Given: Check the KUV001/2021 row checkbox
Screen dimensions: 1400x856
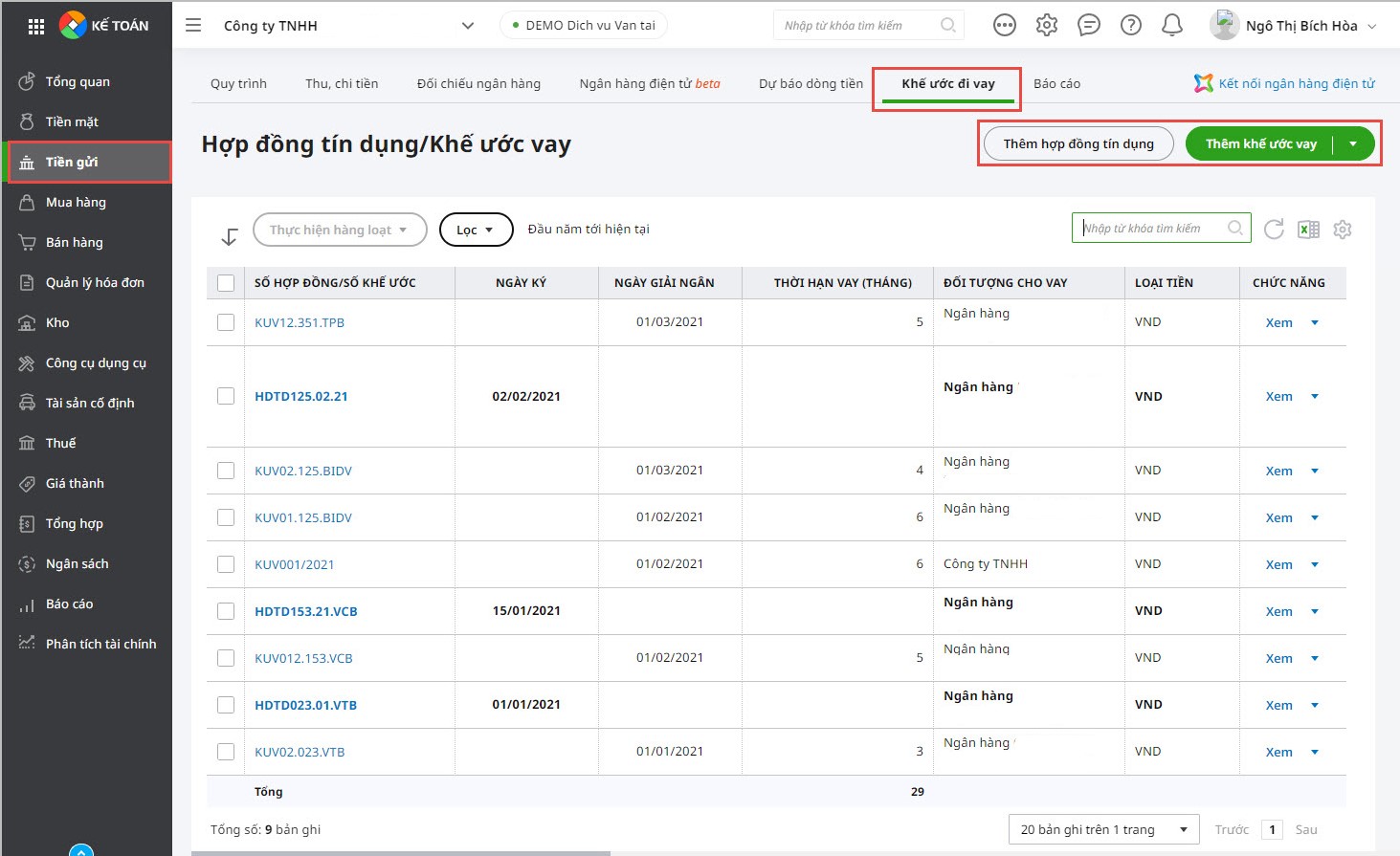Looking at the screenshot, I should (226, 564).
